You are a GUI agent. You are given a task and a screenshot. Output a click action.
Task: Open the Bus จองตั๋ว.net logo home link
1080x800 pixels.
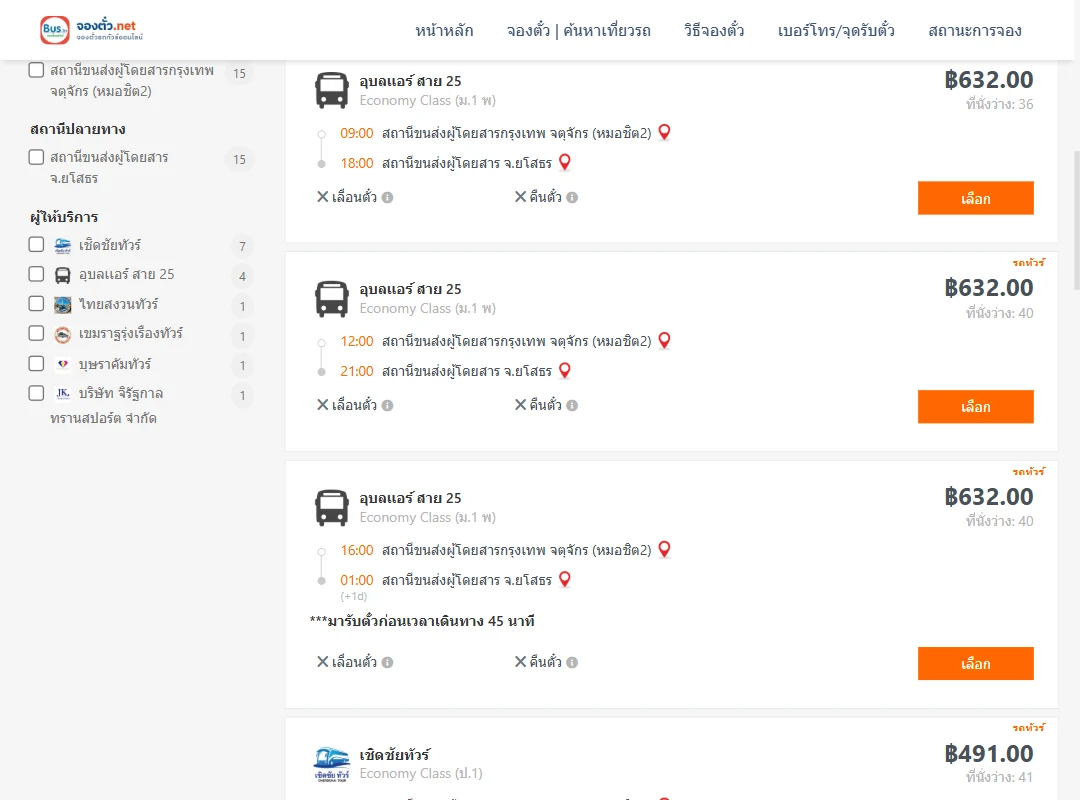pos(92,30)
